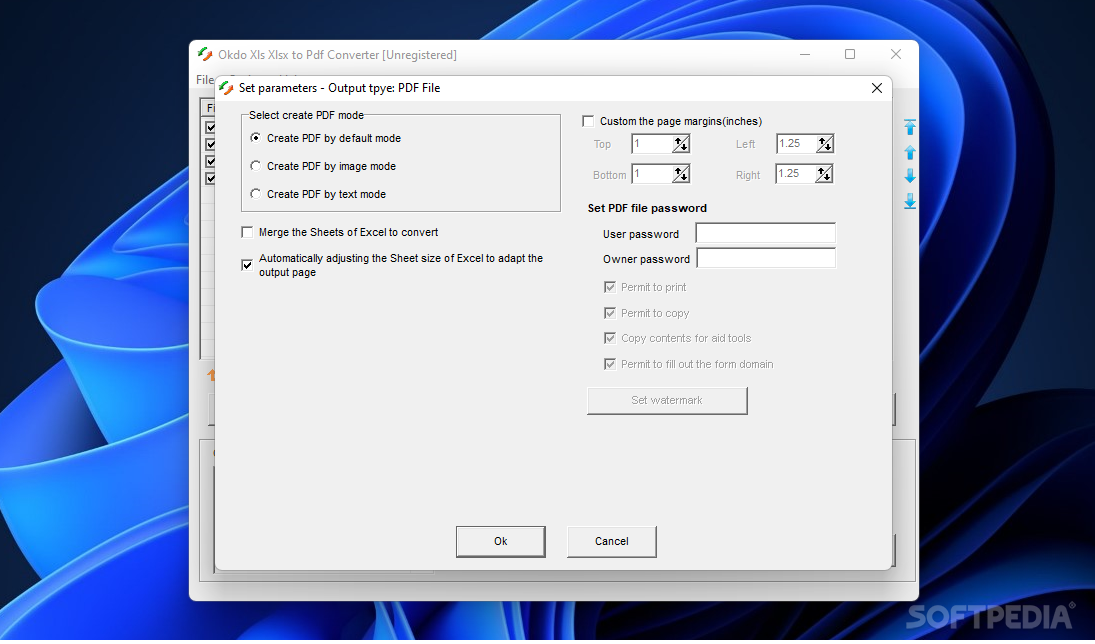The image size is (1095, 644).
Task: Click the move-up arrow icon in main window
Action: coord(909,152)
